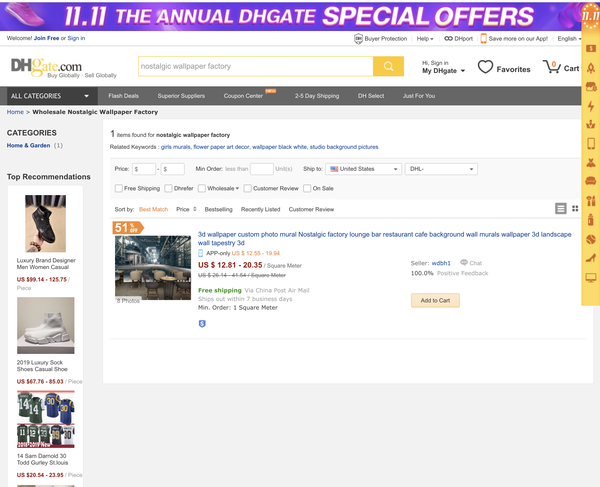Click the blue buyer protection badge under listing
The height and width of the screenshot is (487, 600).
pos(202,324)
